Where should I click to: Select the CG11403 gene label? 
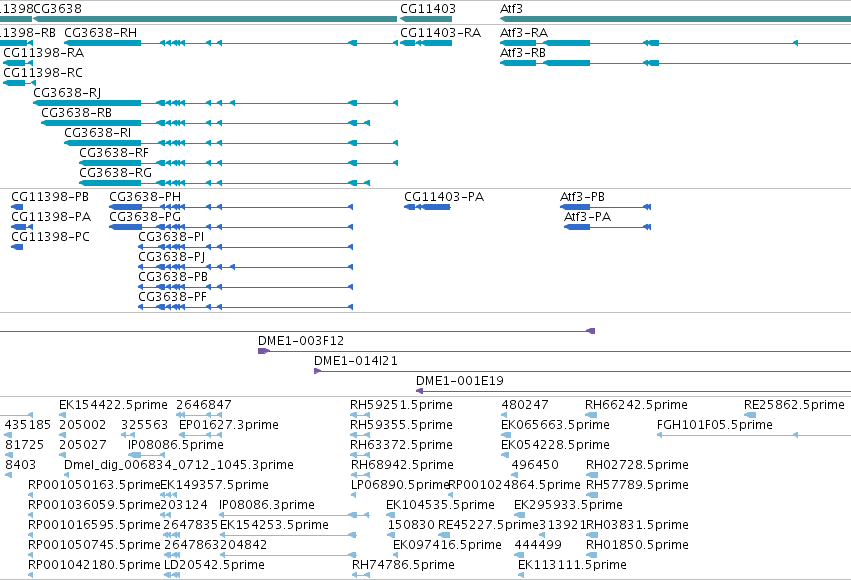(x=428, y=9)
